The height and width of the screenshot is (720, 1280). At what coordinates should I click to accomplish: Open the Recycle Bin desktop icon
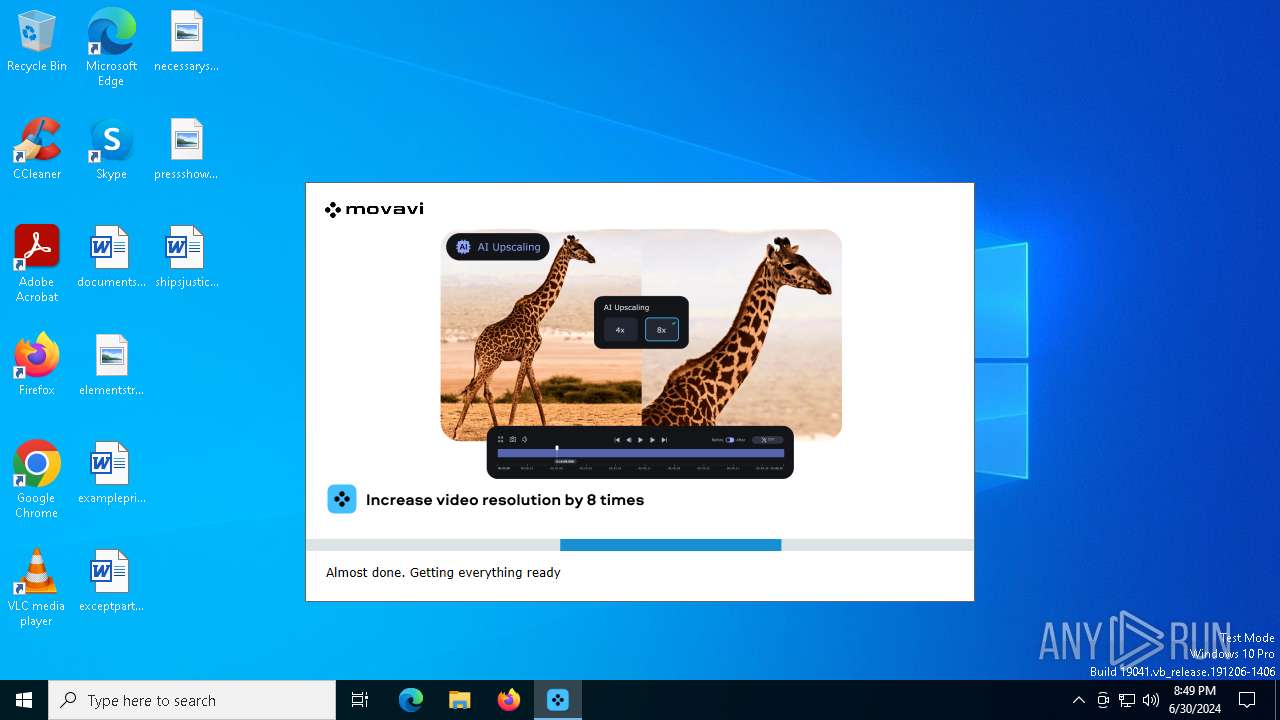tap(37, 41)
